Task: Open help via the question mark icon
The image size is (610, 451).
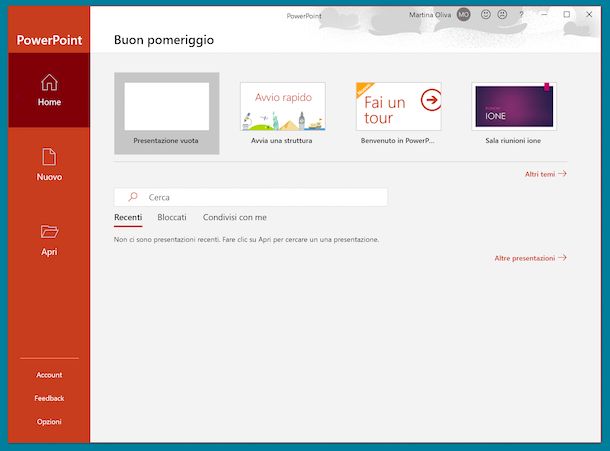Action: pyautogui.click(x=521, y=15)
